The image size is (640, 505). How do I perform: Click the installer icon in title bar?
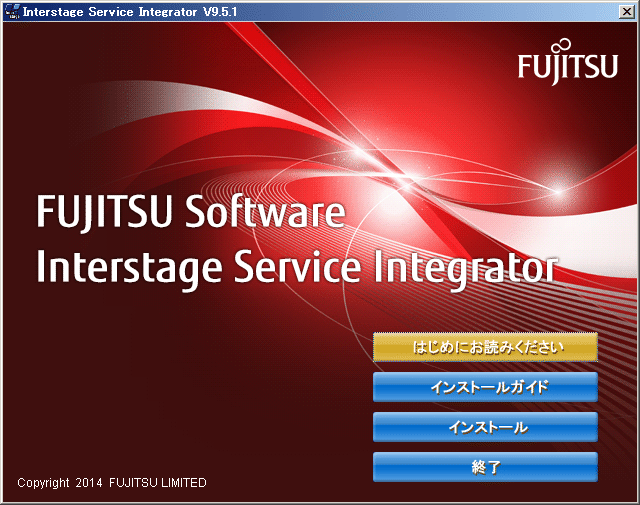click(12, 11)
